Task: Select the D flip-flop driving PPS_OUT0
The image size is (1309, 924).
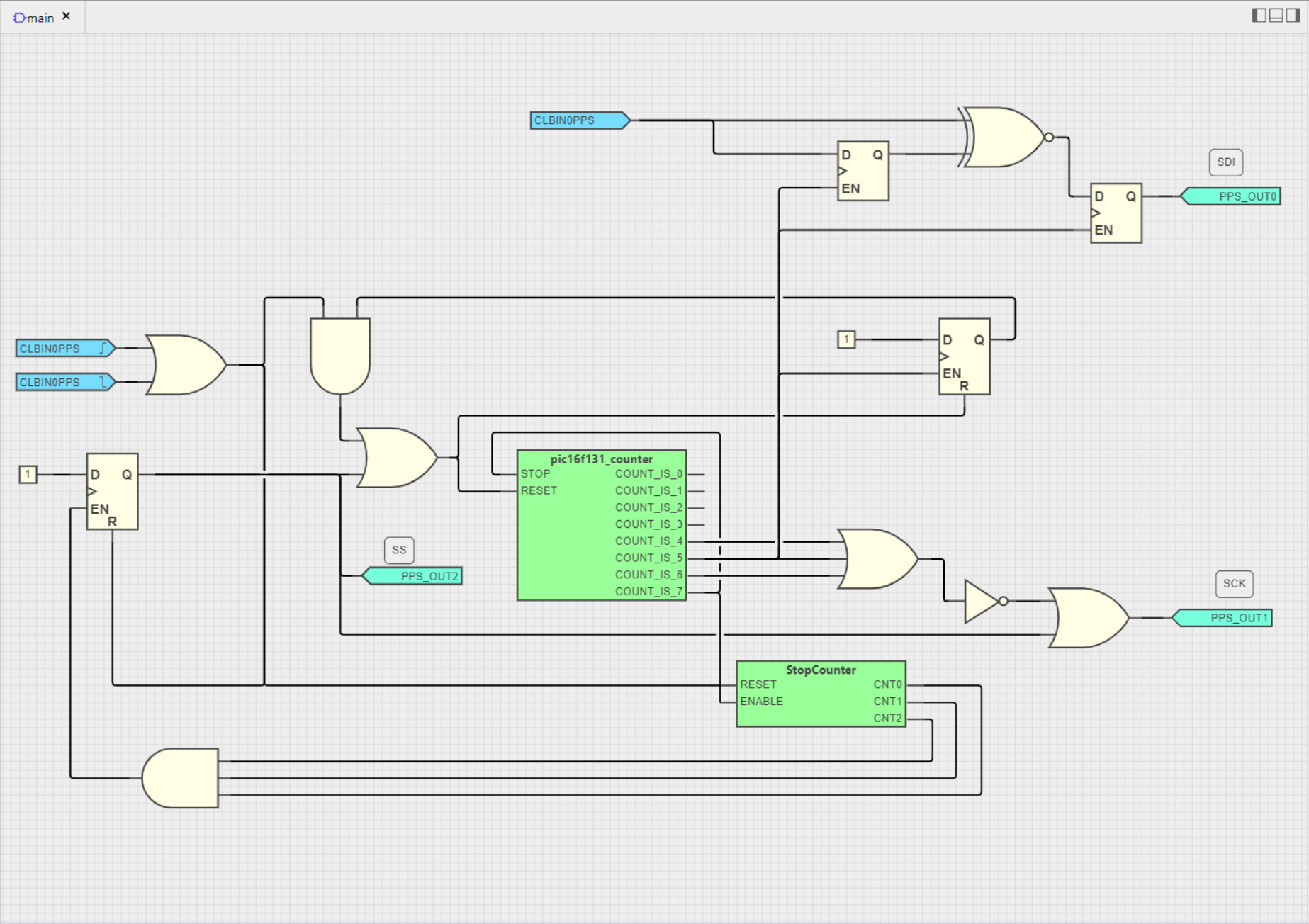Action: point(1116,213)
